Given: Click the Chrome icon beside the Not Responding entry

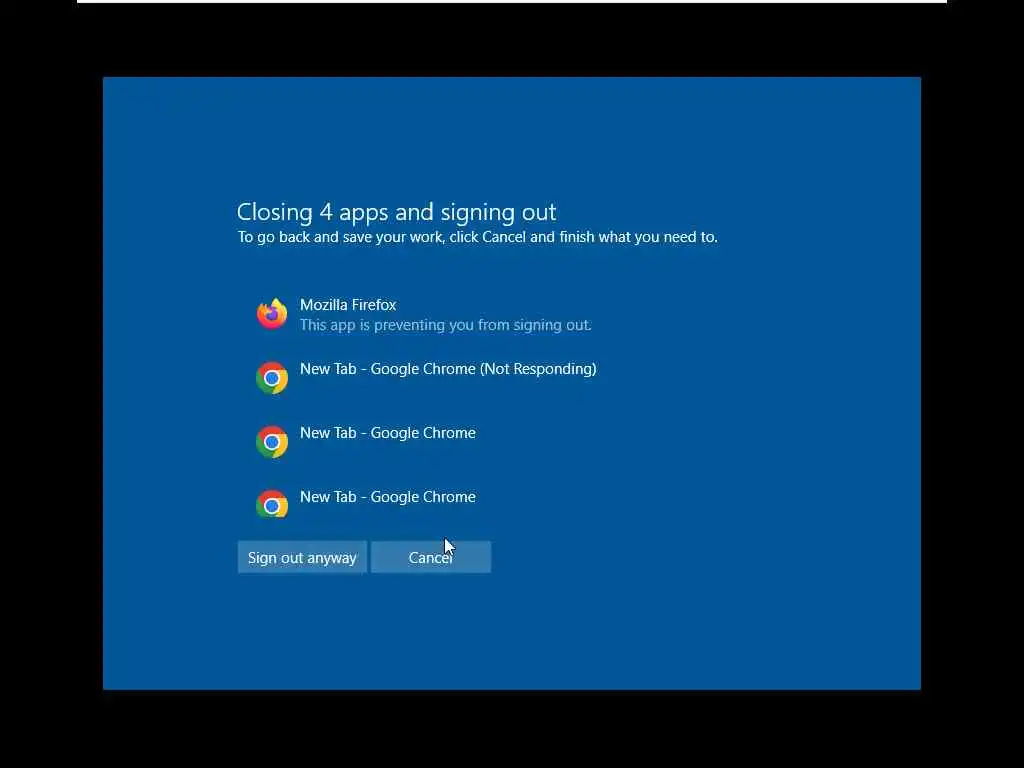Looking at the screenshot, I should (272, 378).
